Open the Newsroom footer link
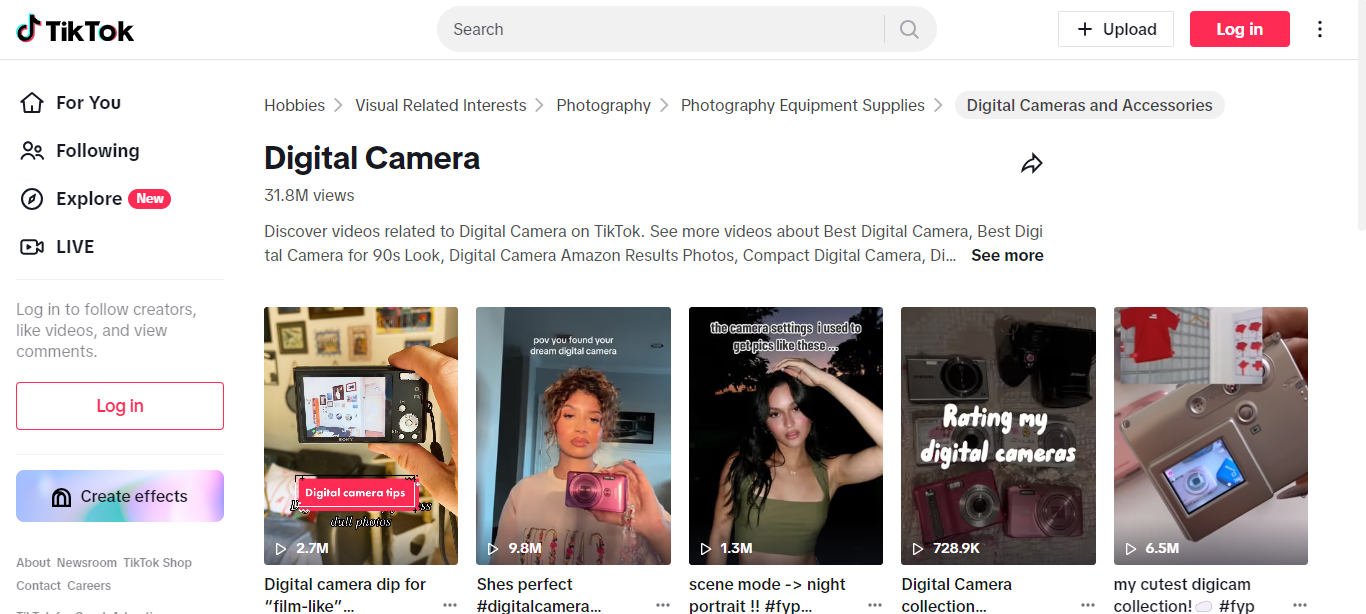The image size is (1366, 614). point(86,563)
